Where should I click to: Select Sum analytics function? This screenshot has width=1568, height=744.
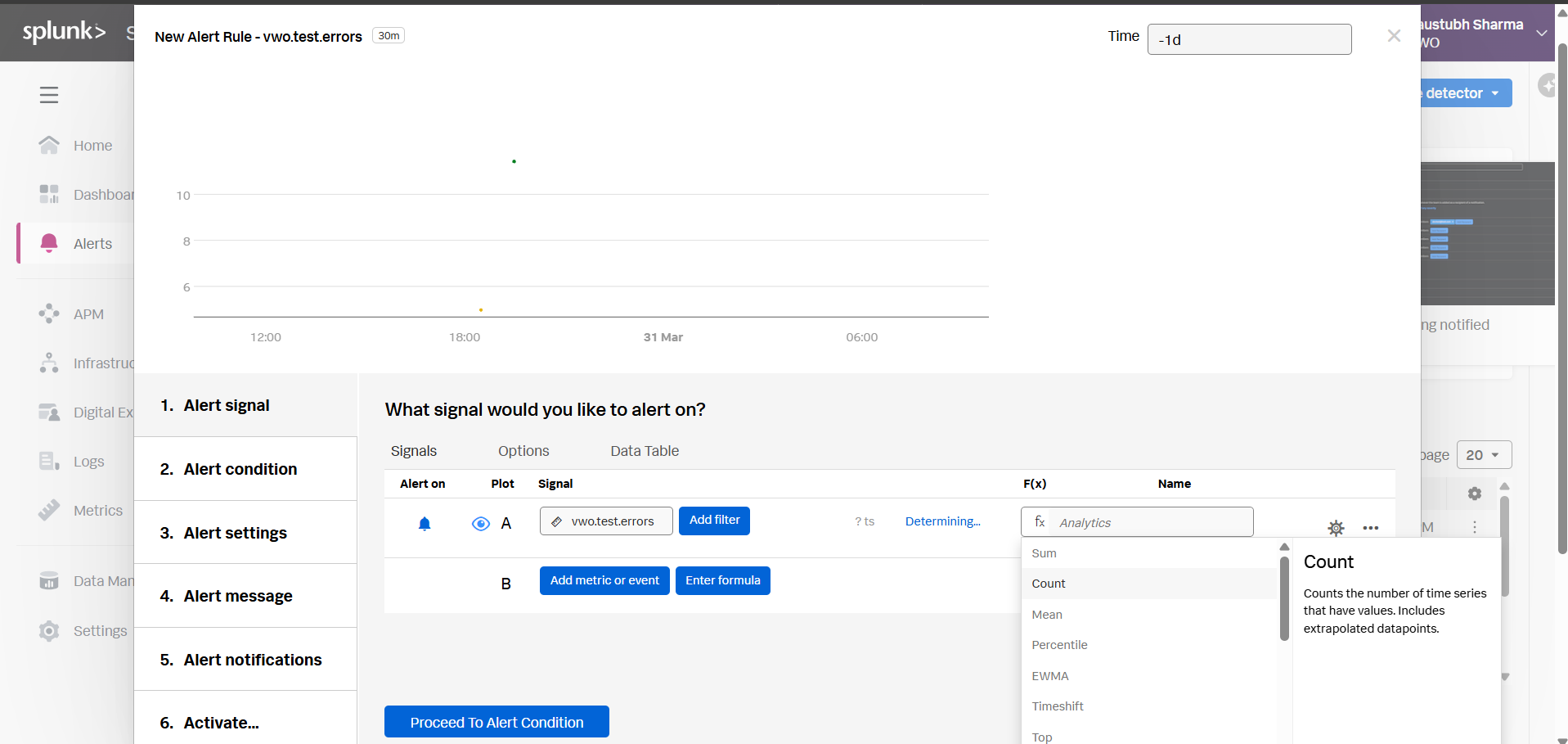(x=1149, y=553)
